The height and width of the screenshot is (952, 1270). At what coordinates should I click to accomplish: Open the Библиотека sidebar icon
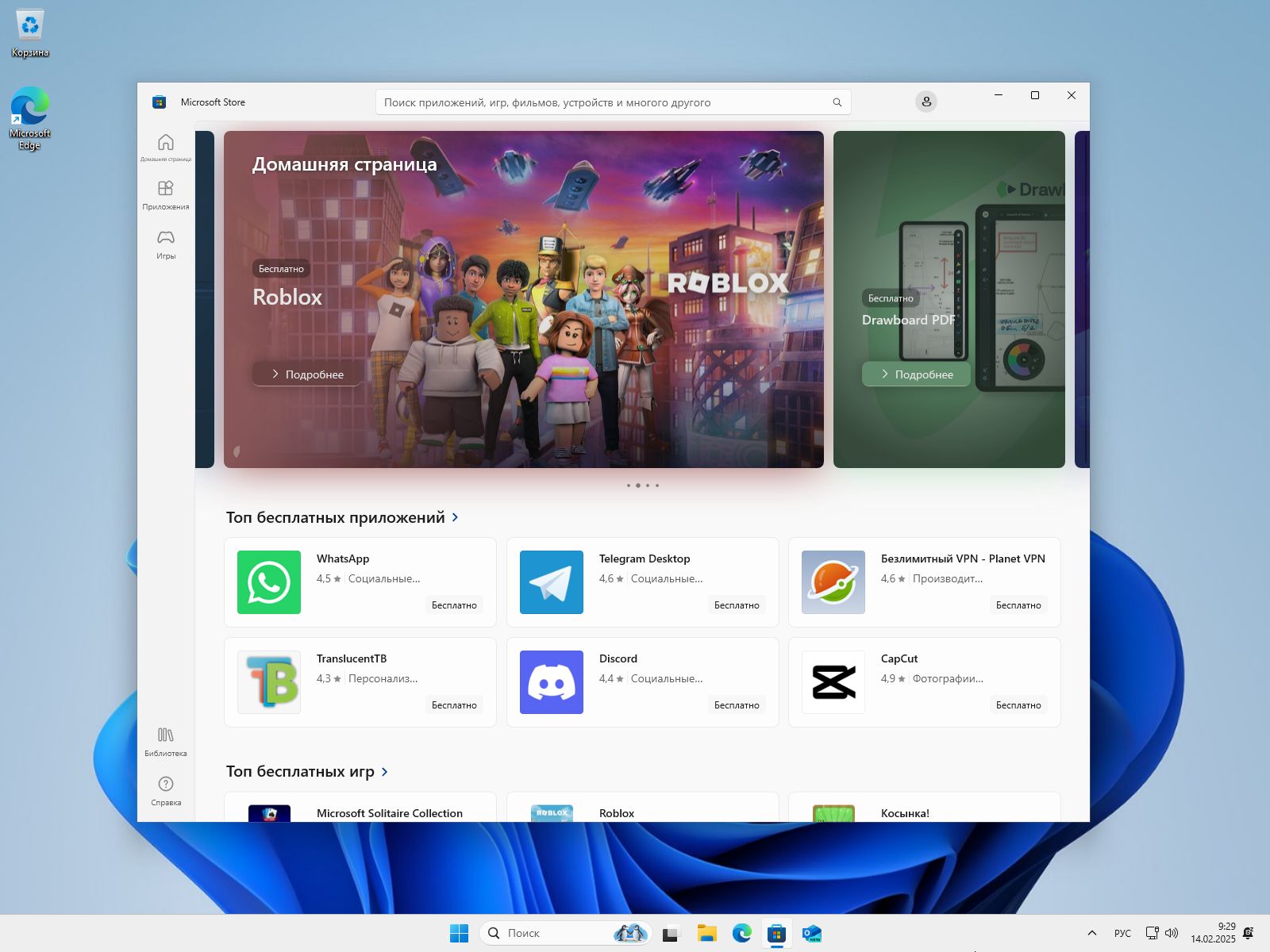165,740
